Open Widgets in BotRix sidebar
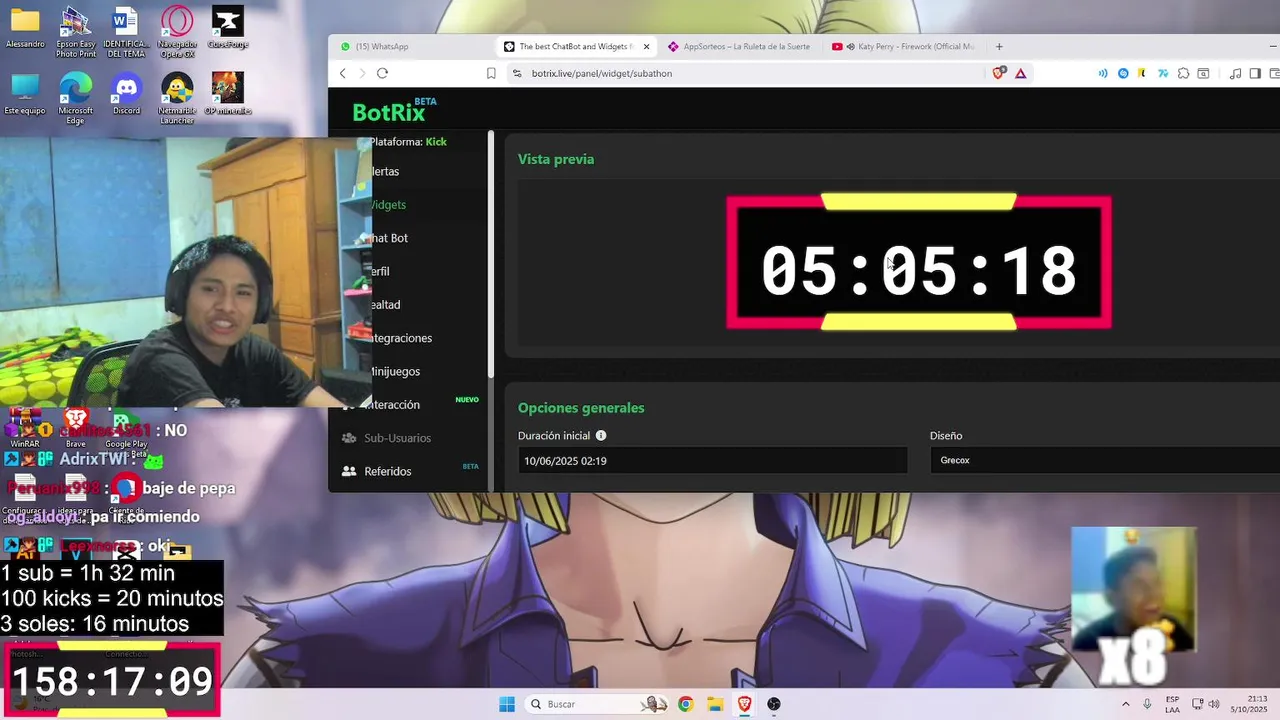This screenshot has height=720, width=1280. pyautogui.click(x=388, y=205)
